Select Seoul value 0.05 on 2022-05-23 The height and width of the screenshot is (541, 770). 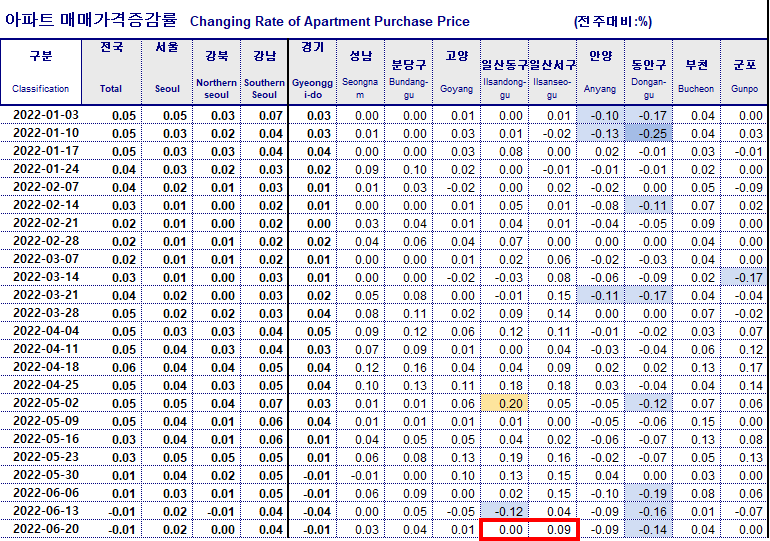coord(167,457)
